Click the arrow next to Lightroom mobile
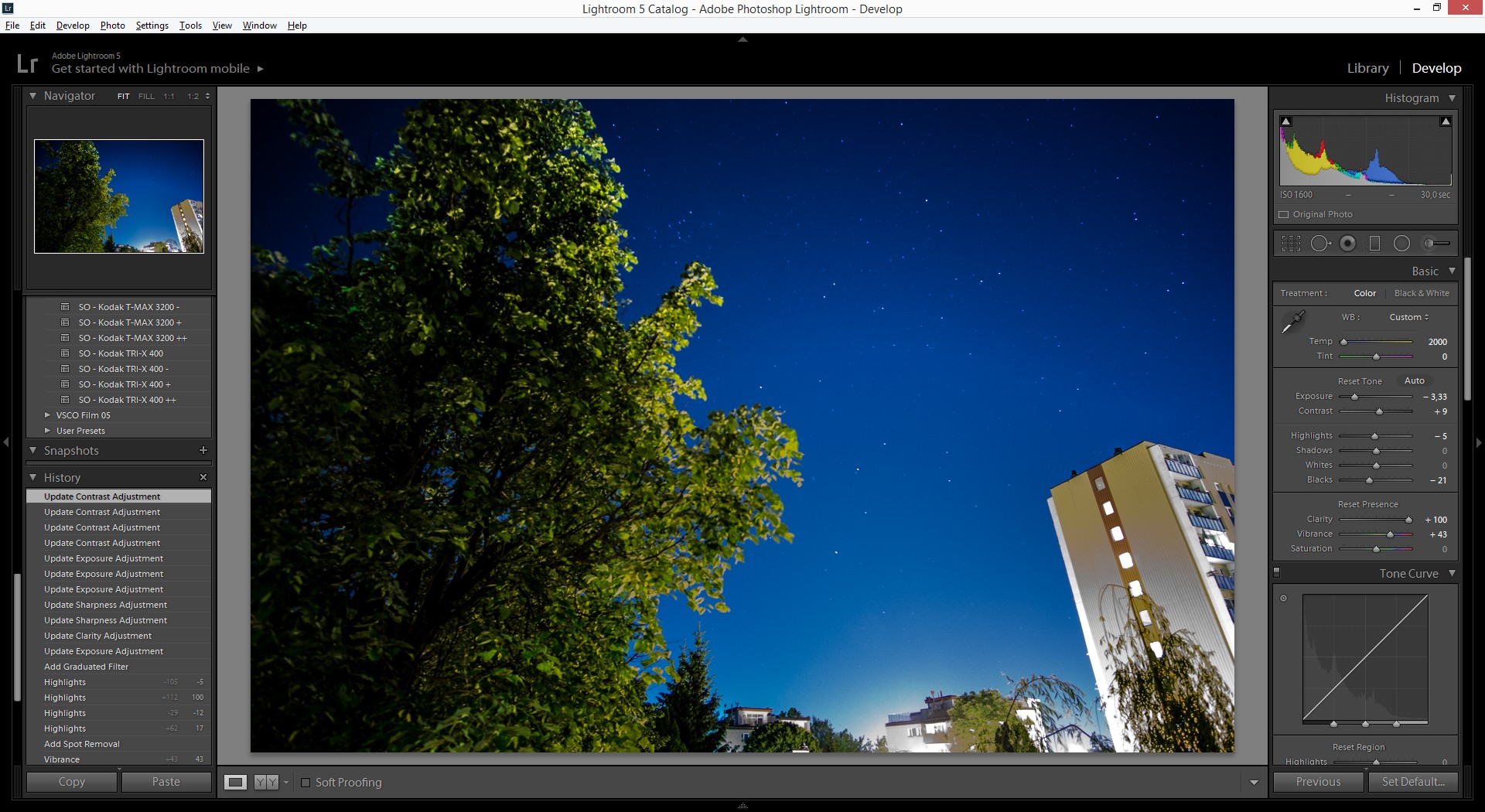The image size is (1485, 812). (261, 69)
